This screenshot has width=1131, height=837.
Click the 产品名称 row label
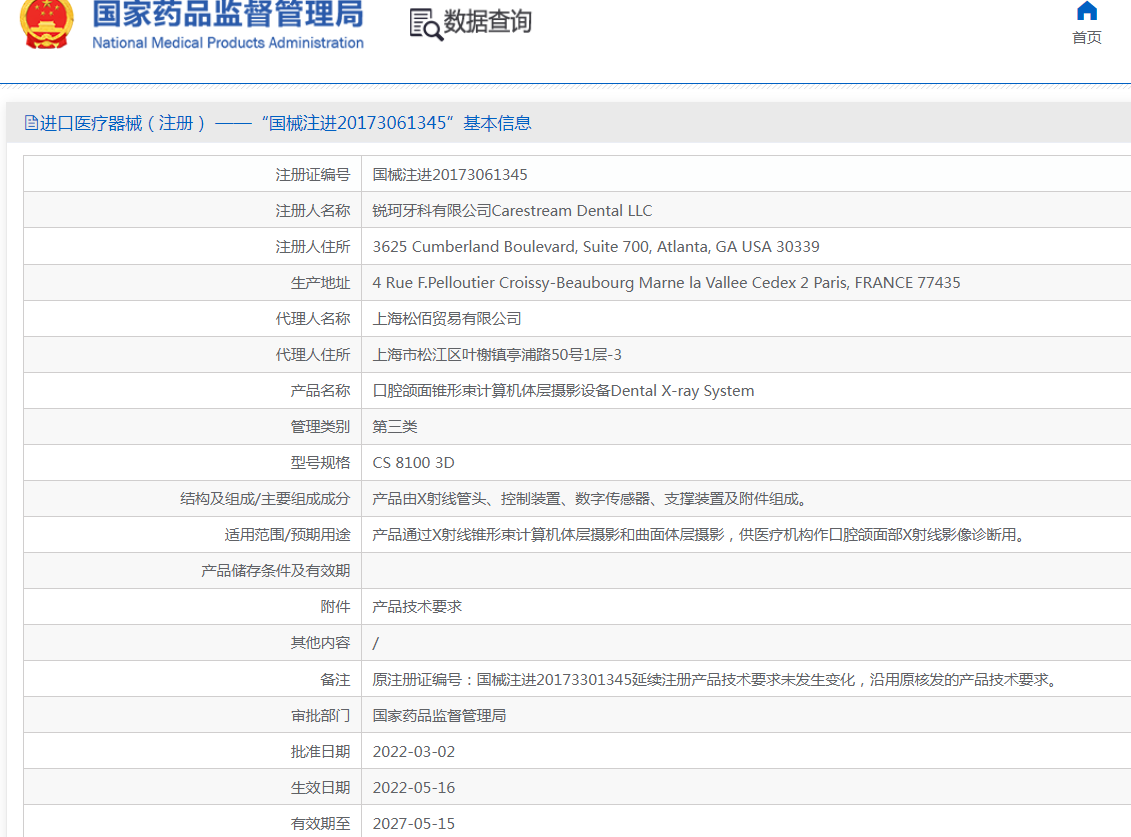click(320, 391)
